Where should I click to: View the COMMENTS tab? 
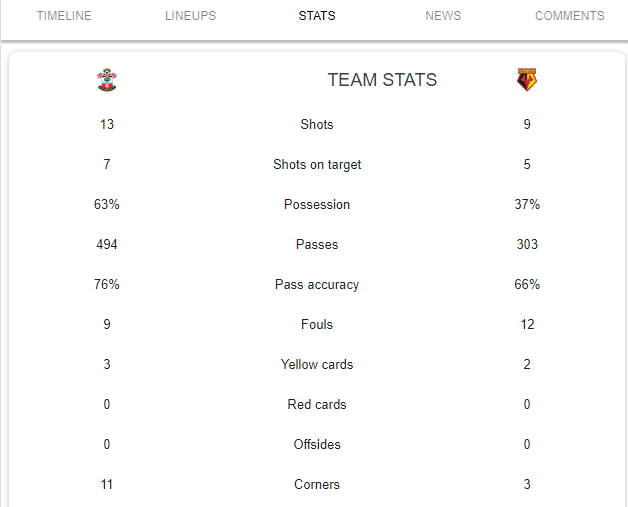[570, 16]
